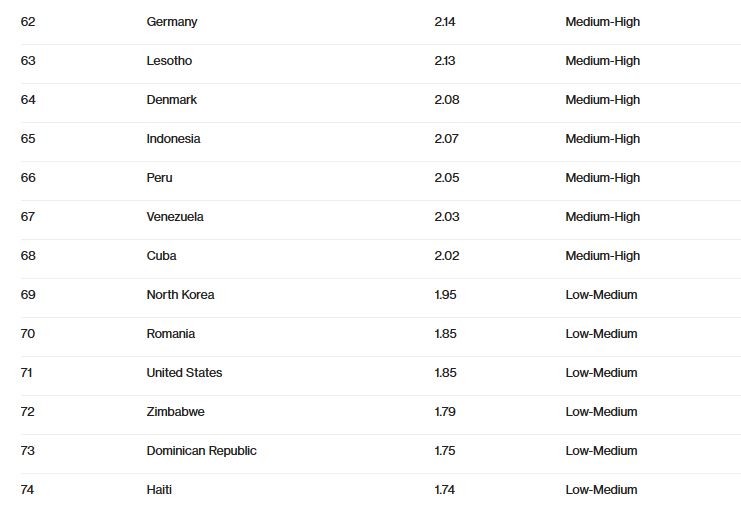Click the Romania country name
The width and height of the screenshot is (741, 508).
tap(171, 334)
